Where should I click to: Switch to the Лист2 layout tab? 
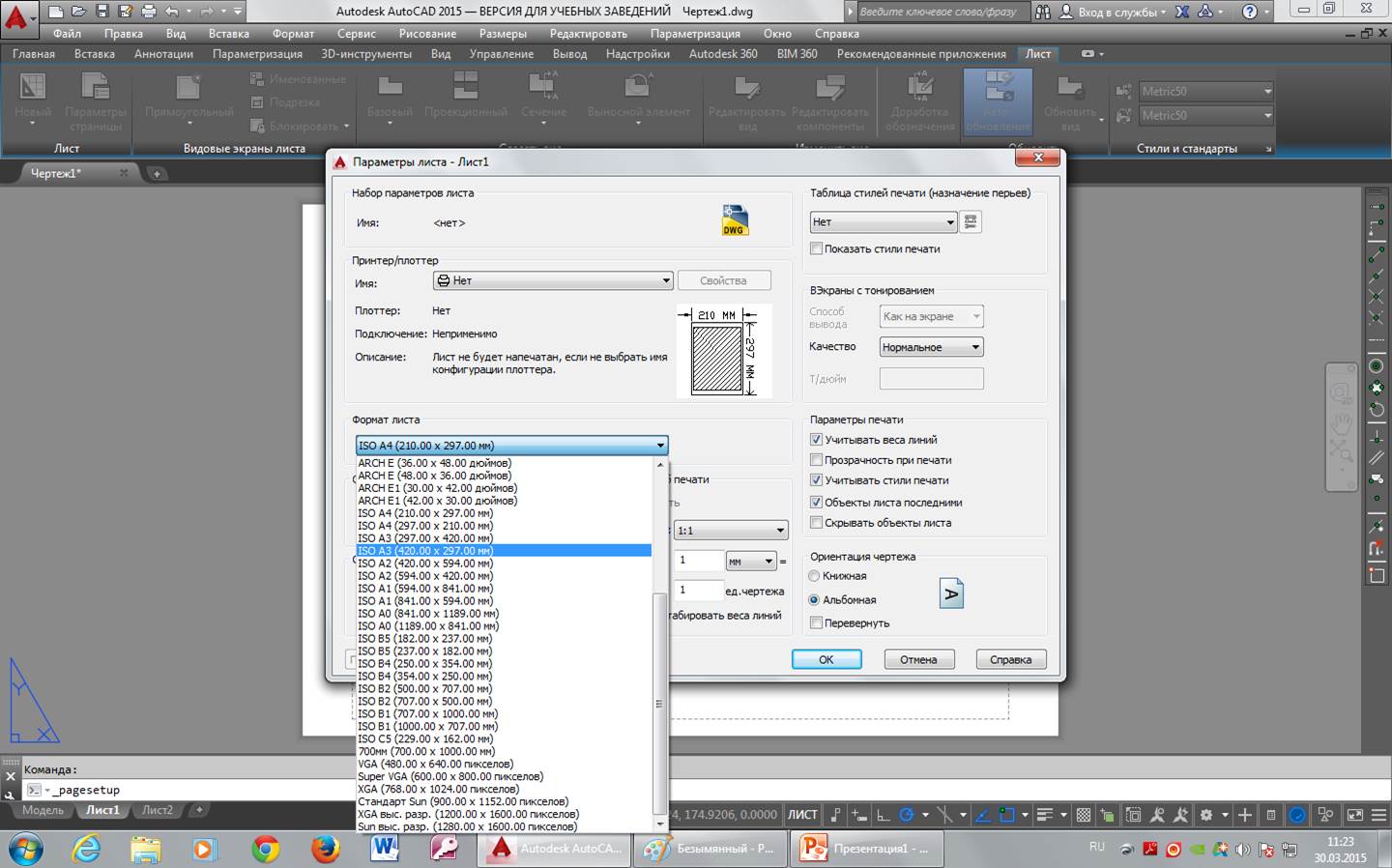[157, 810]
